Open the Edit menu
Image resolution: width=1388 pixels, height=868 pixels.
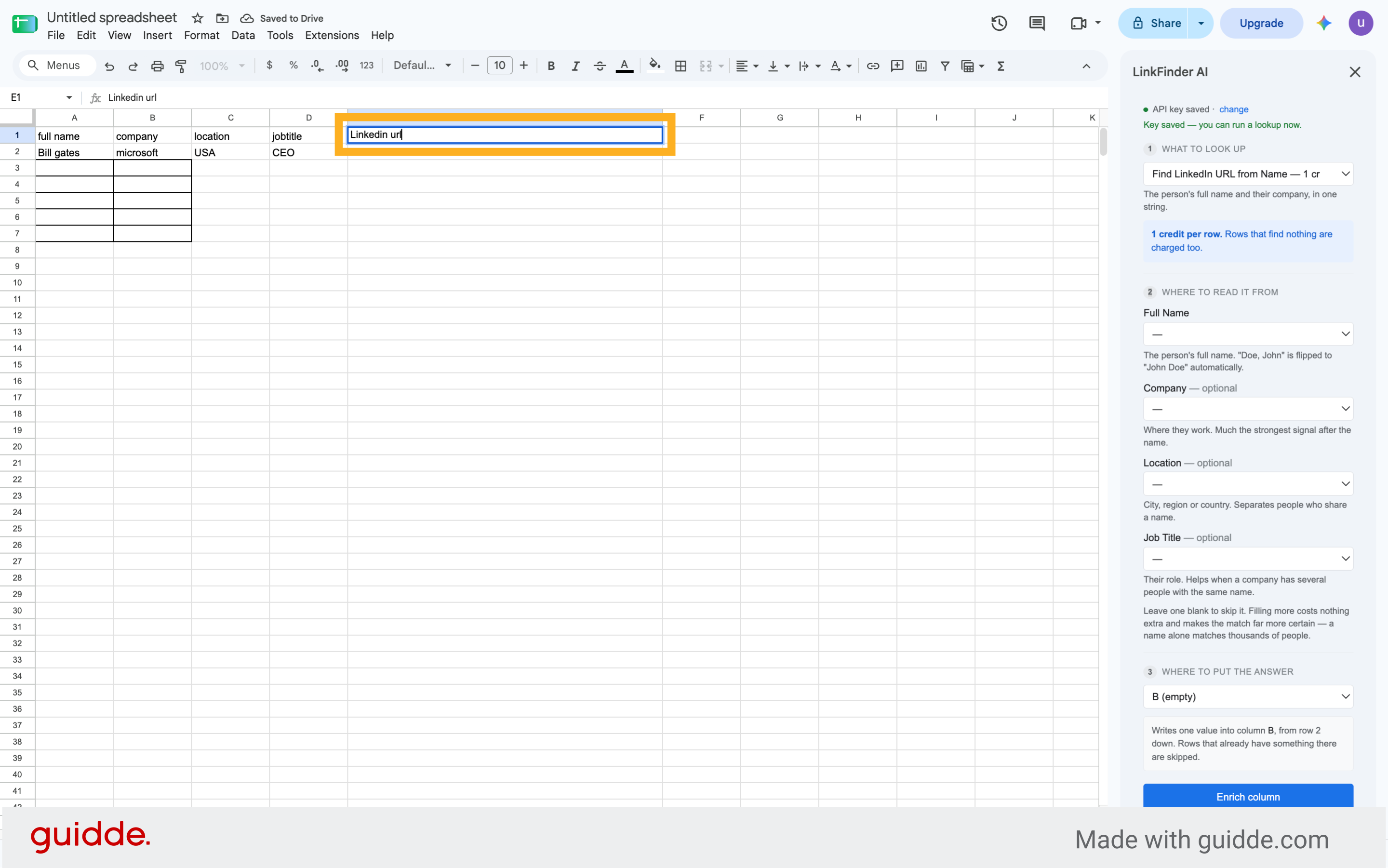click(x=86, y=36)
